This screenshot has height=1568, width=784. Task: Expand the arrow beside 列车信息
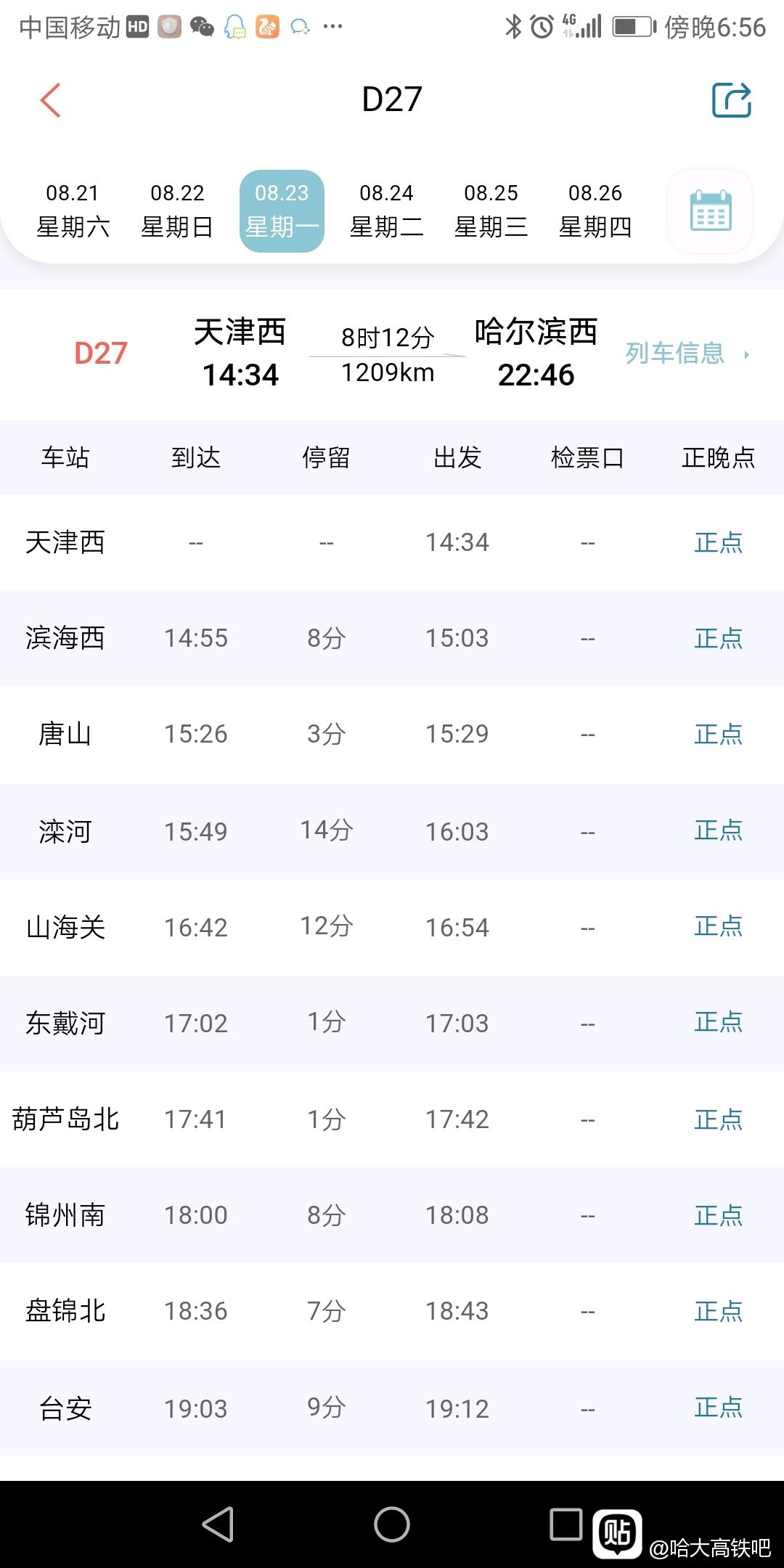click(x=746, y=354)
